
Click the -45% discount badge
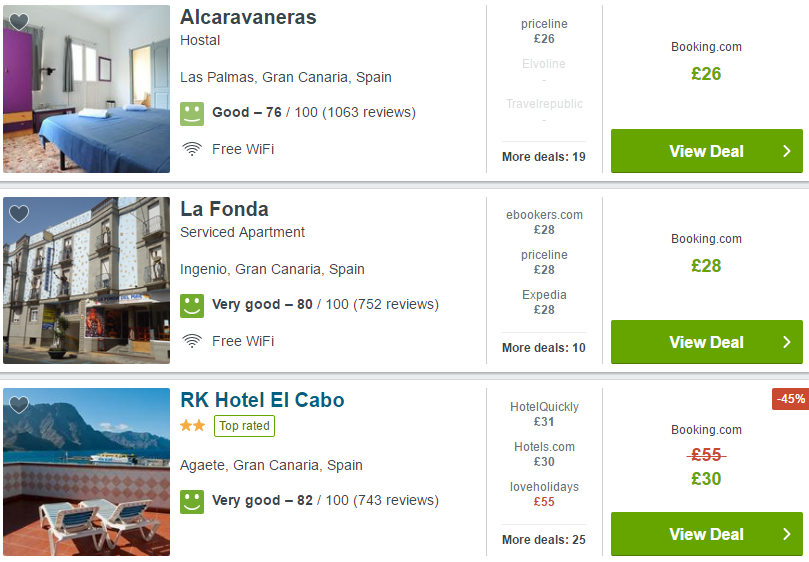(790, 399)
